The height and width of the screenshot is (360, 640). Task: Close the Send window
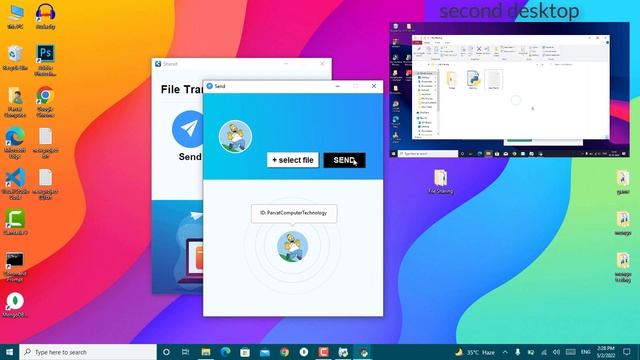pos(373,86)
